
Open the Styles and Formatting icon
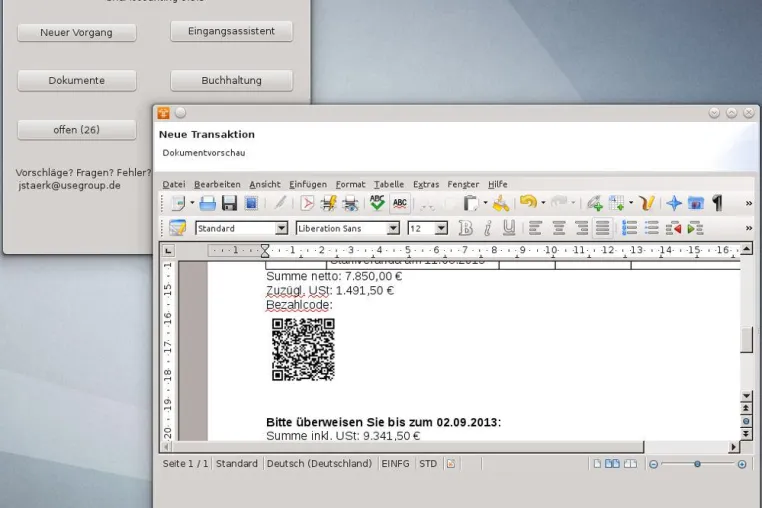[x=177, y=228]
